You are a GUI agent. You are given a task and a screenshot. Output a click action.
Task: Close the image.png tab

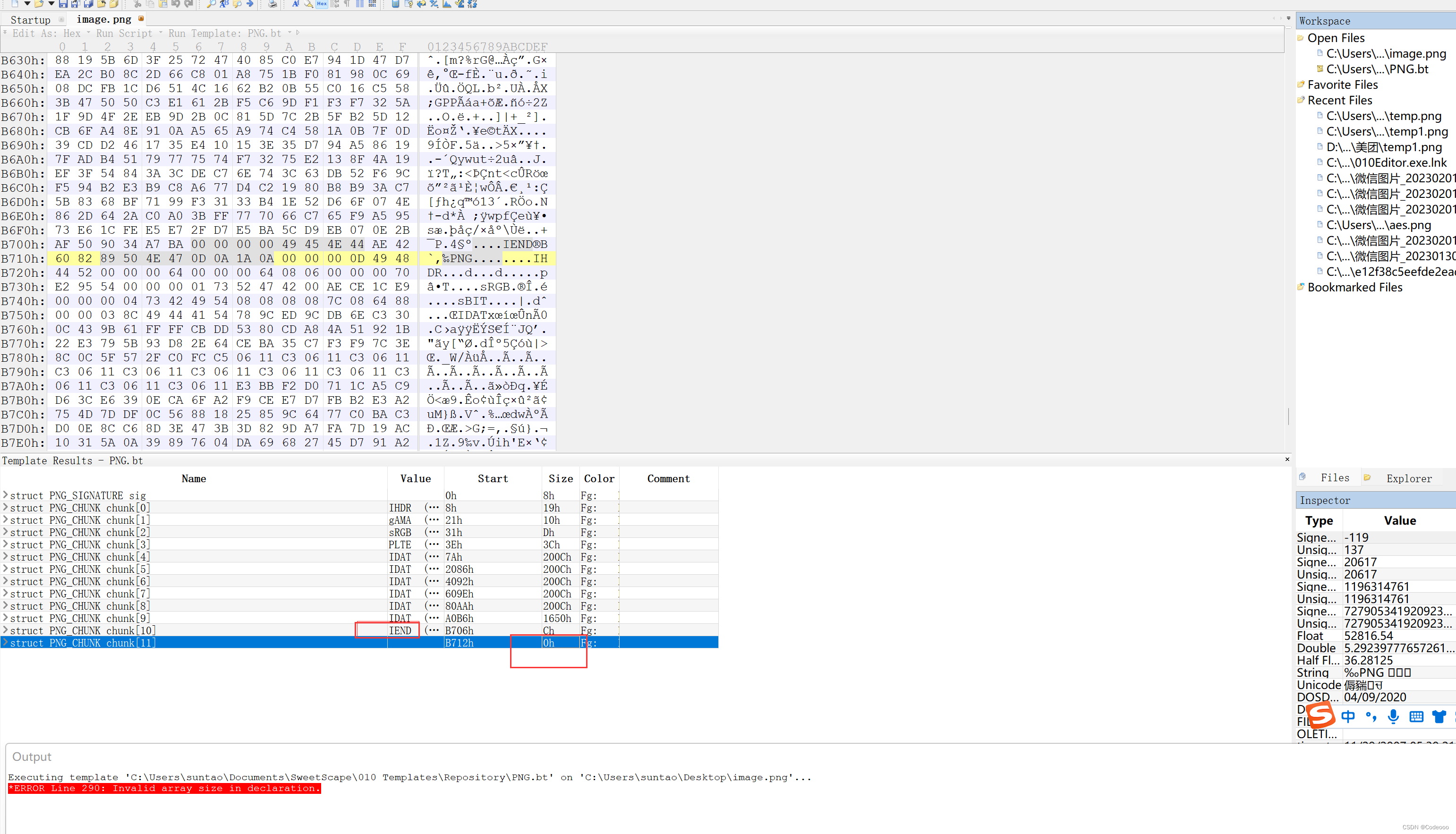pyautogui.click(x=141, y=19)
